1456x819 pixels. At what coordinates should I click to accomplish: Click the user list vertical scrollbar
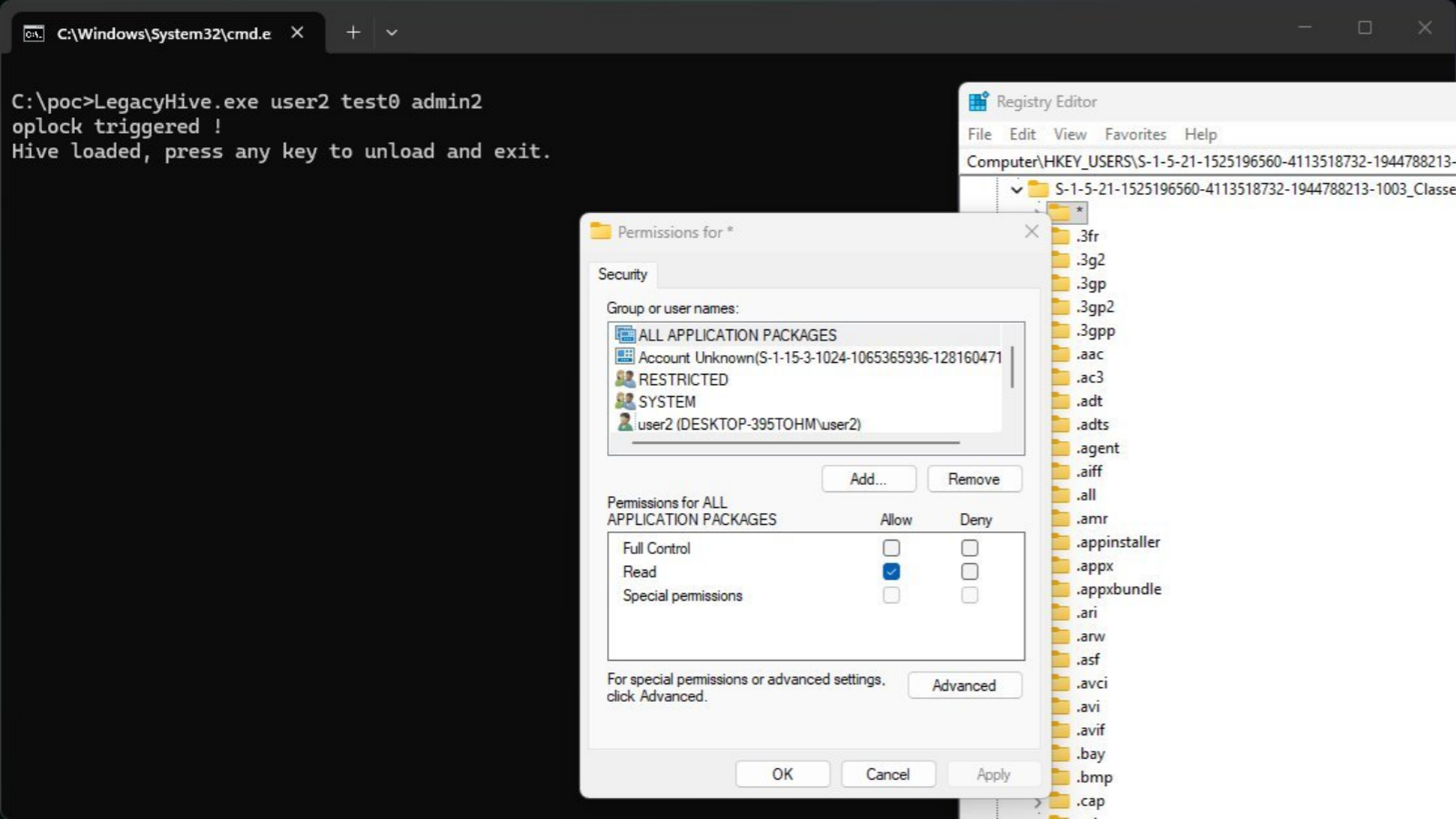(x=1012, y=368)
